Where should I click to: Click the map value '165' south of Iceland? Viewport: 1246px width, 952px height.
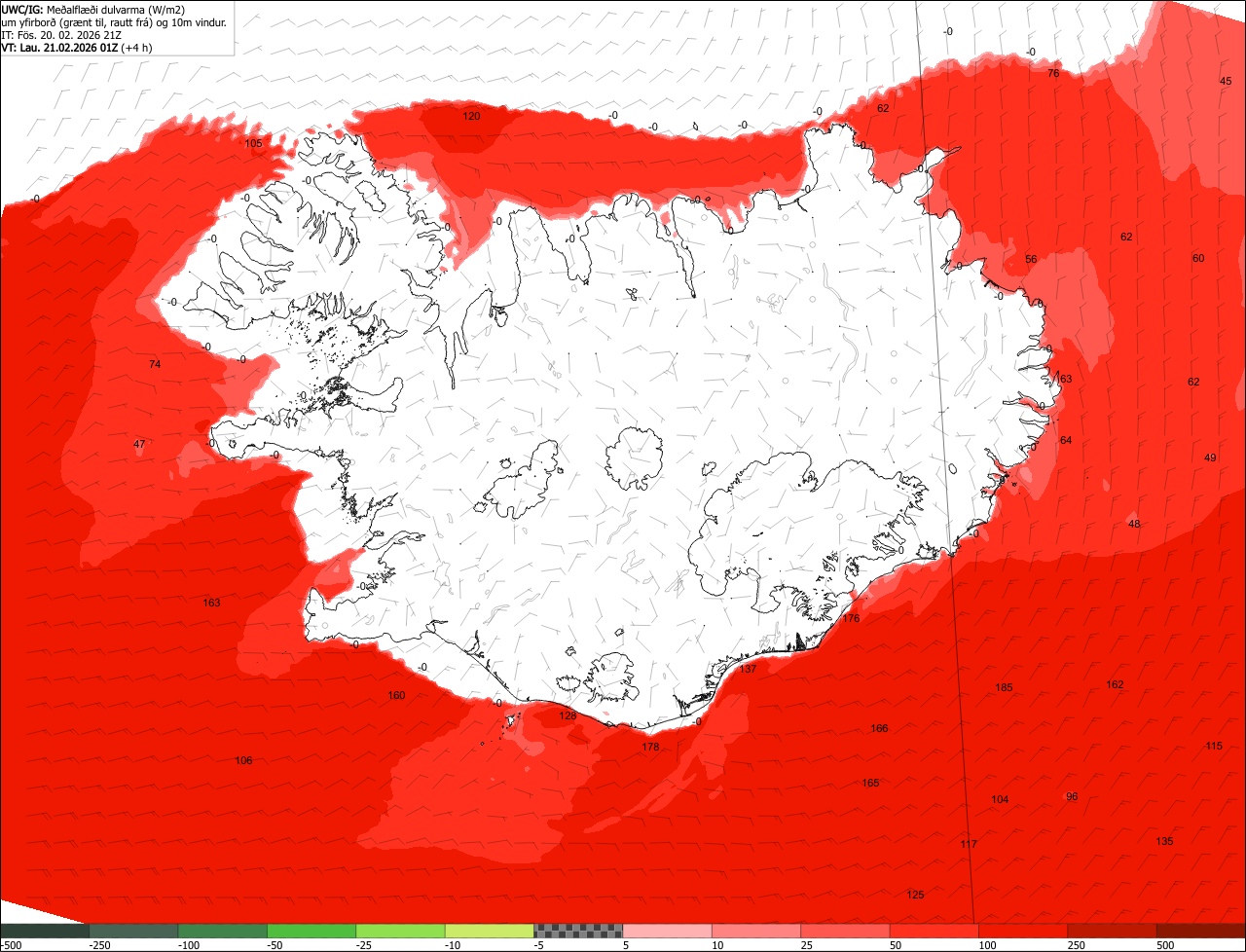870,783
